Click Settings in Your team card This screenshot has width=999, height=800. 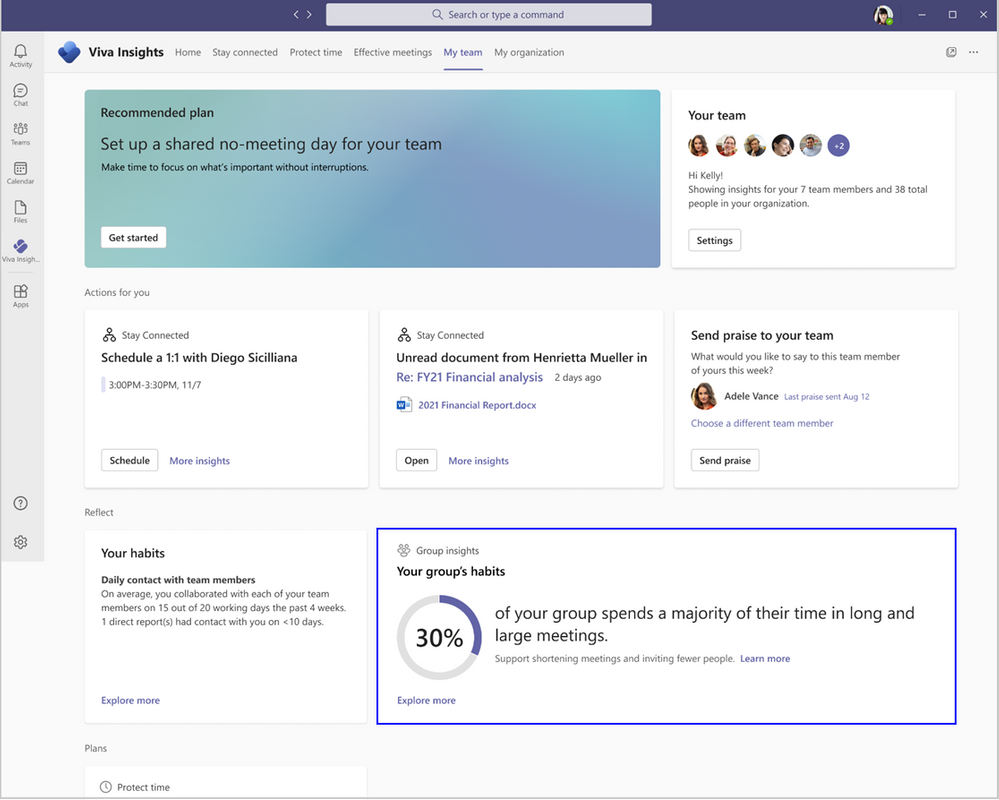point(714,240)
